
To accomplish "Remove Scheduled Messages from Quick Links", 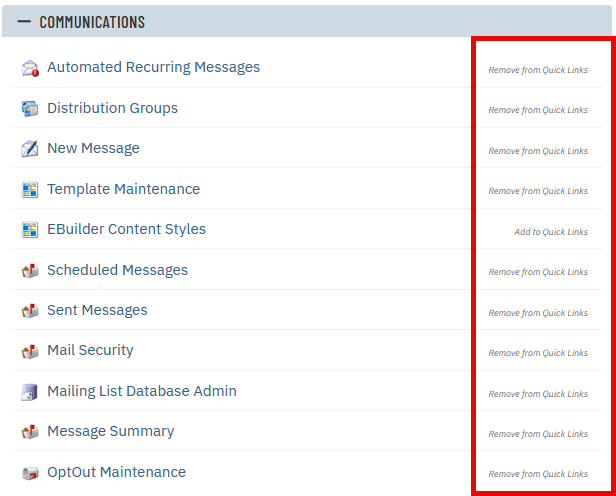I will pyautogui.click(x=538, y=272).
